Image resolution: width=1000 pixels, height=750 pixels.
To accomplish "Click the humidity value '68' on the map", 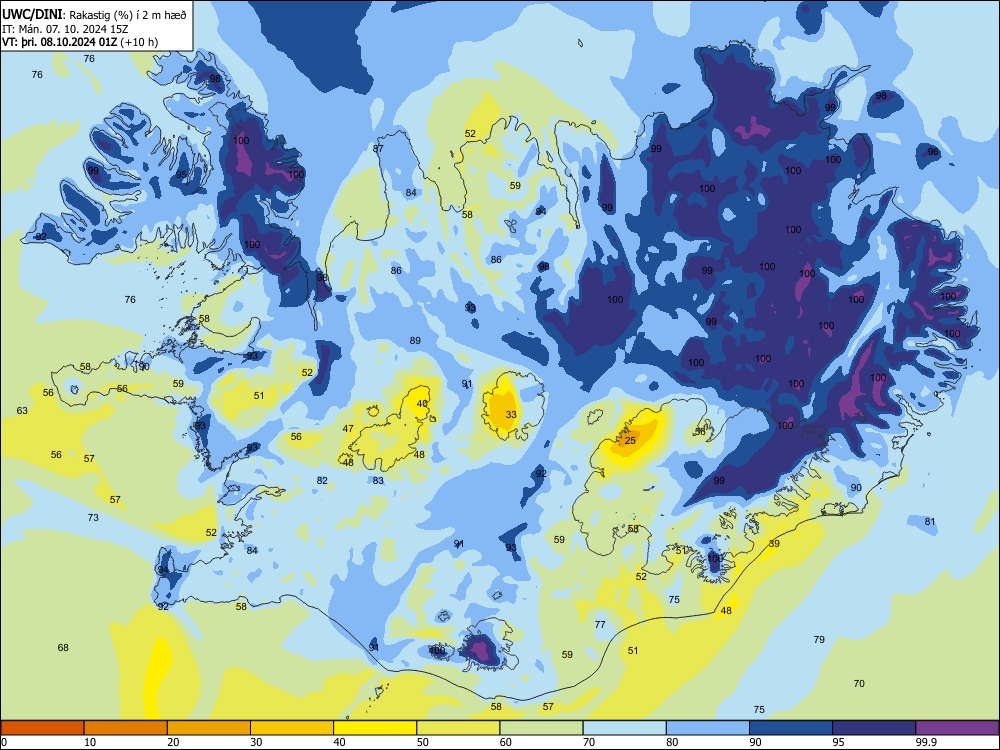I will point(63,647).
